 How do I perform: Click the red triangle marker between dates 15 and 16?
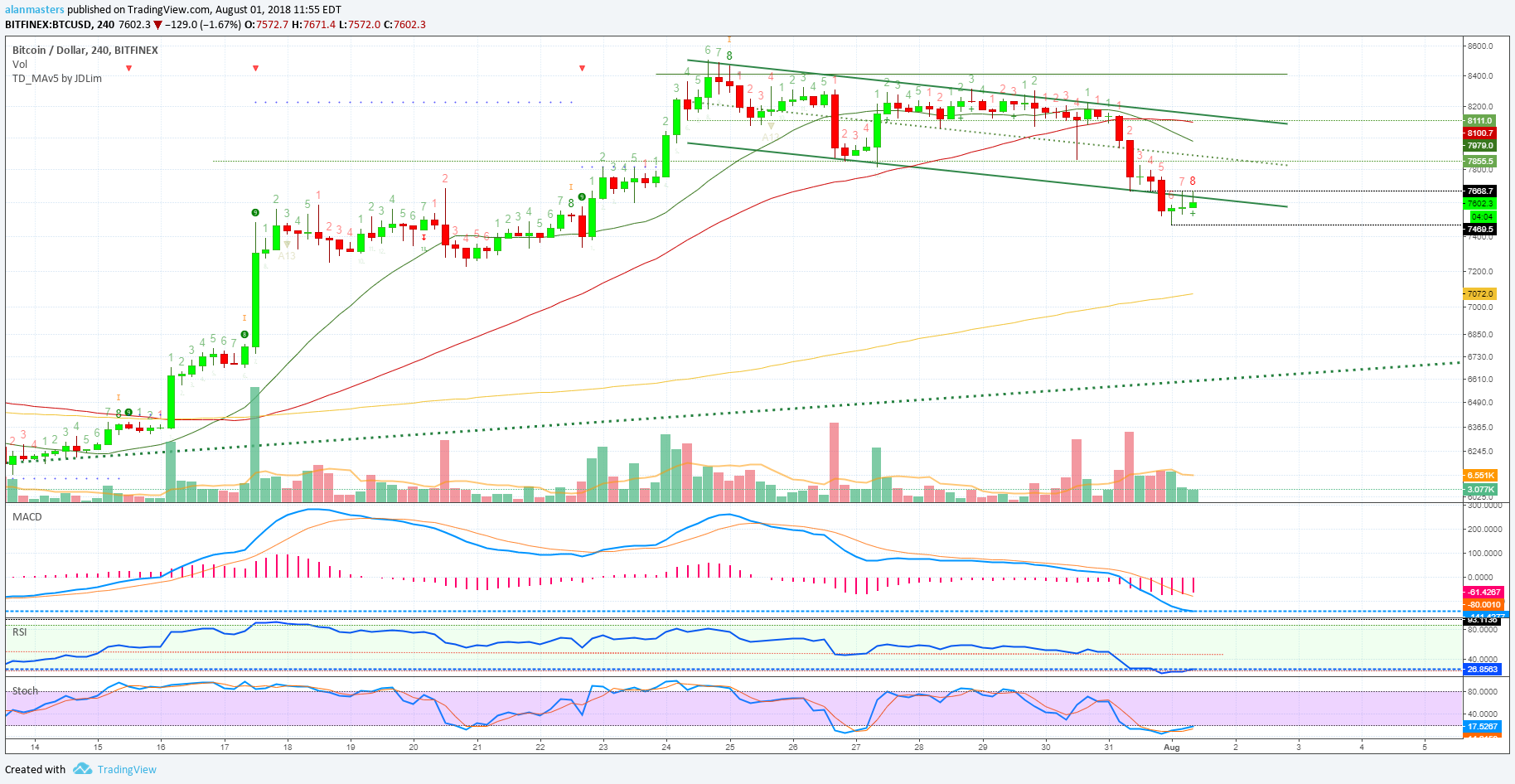click(129, 68)
